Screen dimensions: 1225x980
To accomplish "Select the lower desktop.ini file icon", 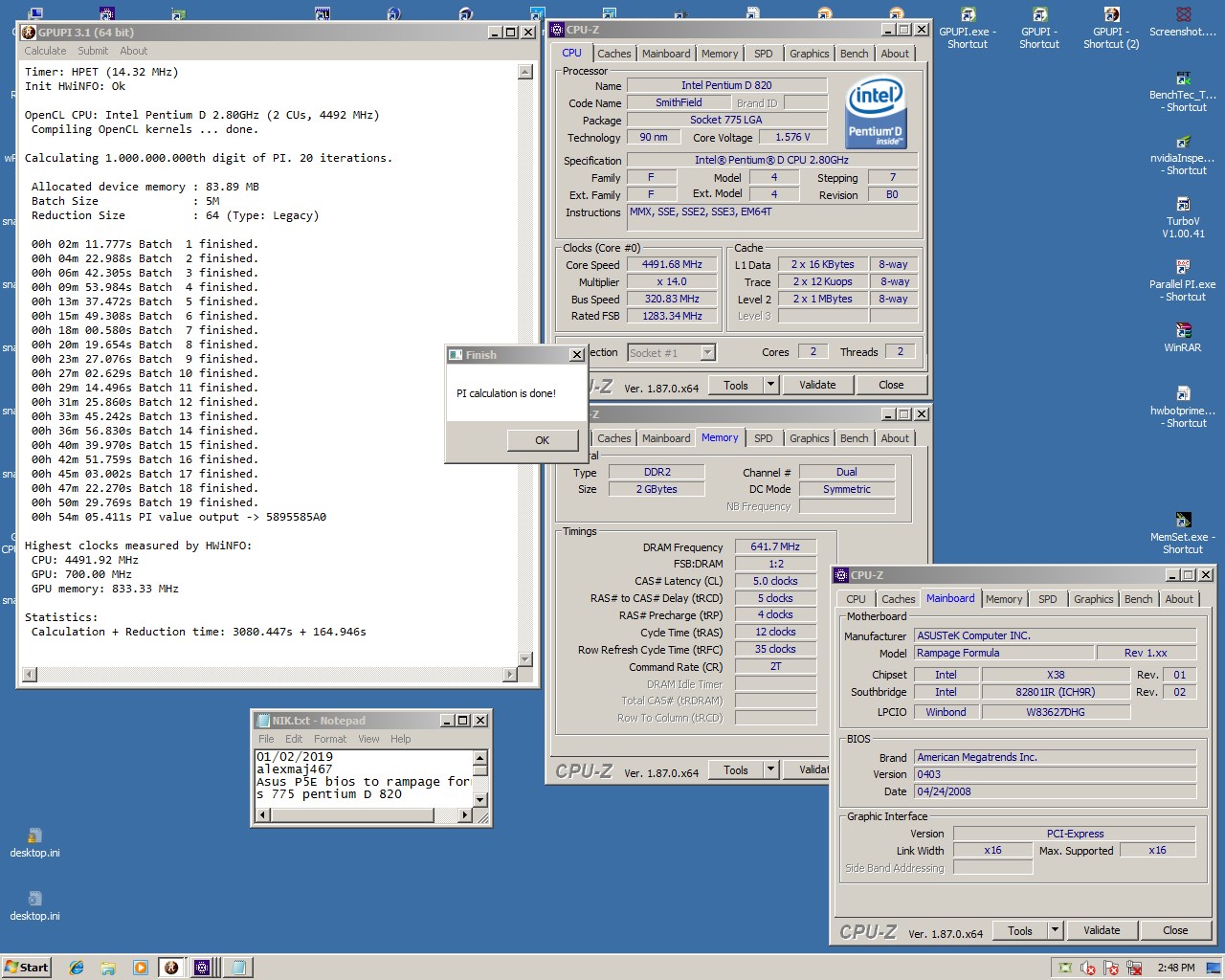I will click(34, 905).
